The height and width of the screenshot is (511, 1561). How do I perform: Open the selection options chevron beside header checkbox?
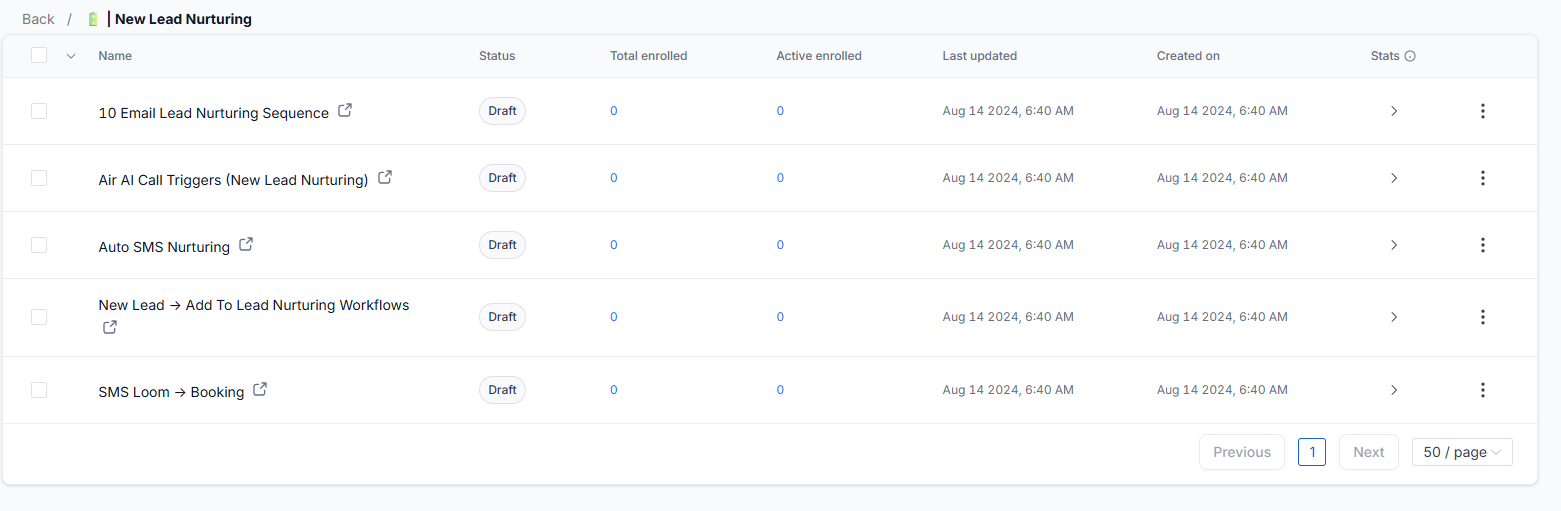click(71, 56)
